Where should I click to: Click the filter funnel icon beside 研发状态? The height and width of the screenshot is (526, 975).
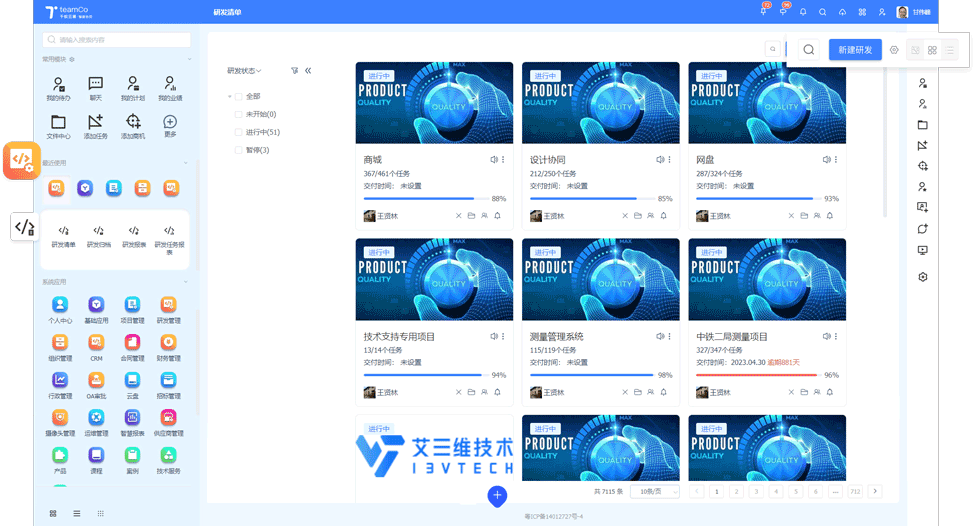294,70
